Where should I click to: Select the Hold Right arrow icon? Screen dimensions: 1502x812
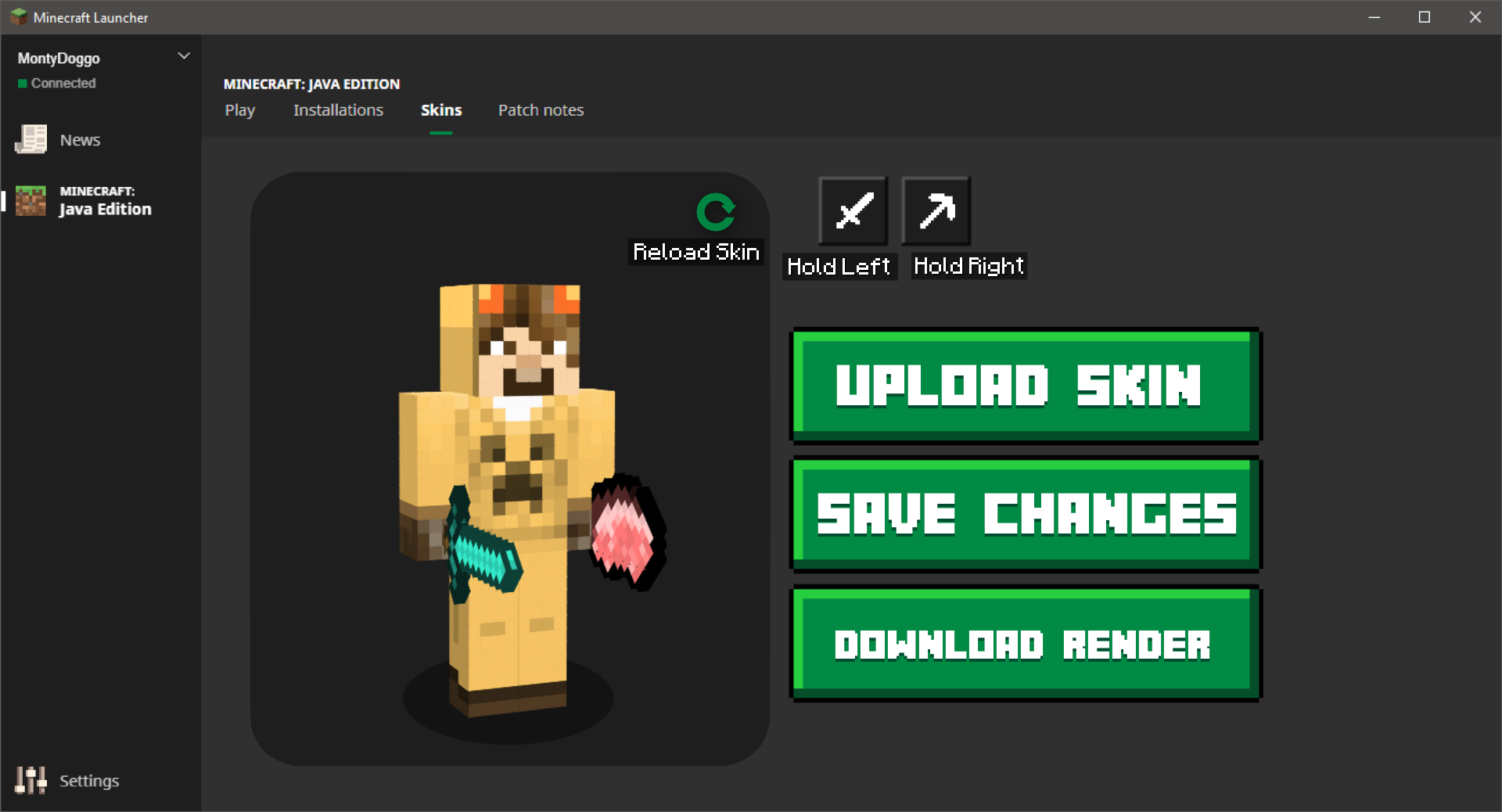936,210
